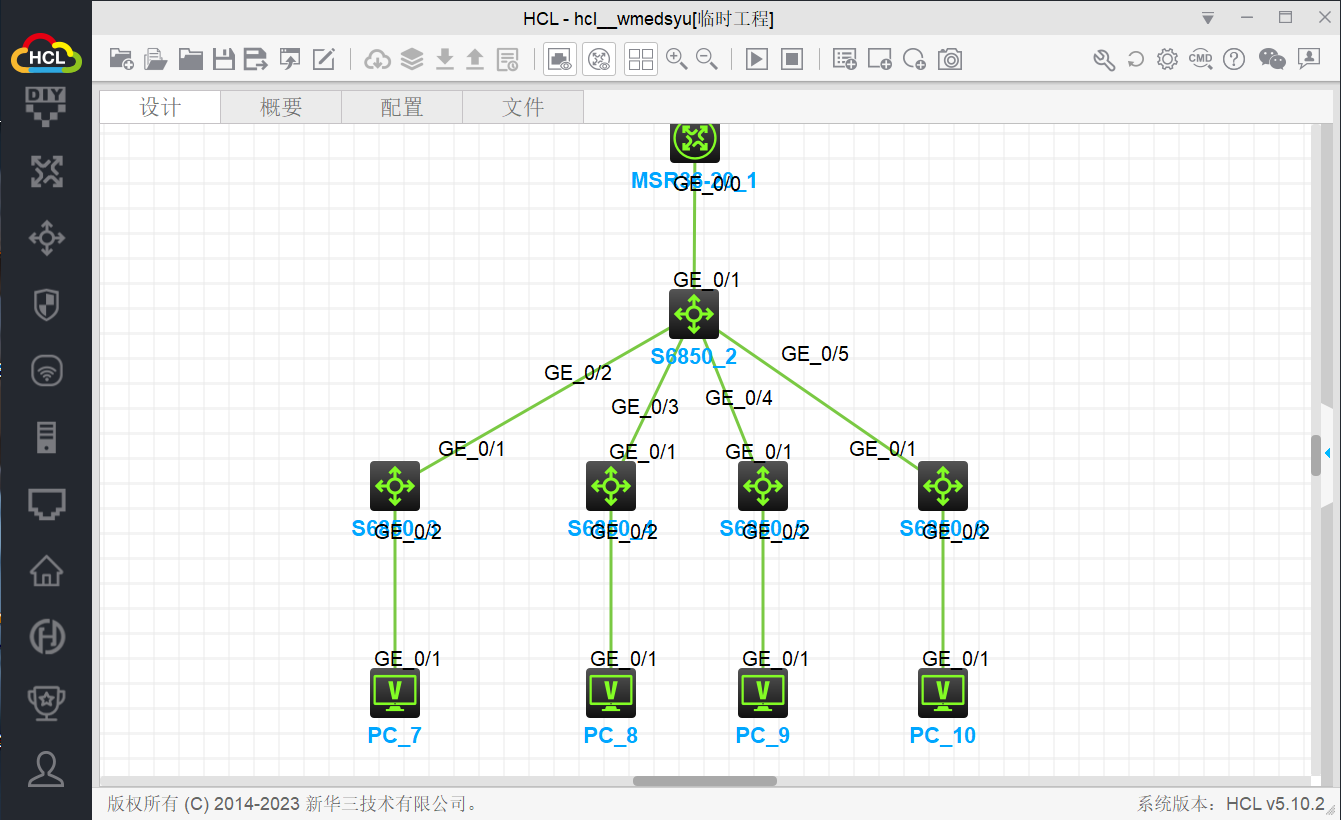The height and width of the screenshot is (820, 1341).
Task: Select the PC_8 host device
Action: click(611, 693)
